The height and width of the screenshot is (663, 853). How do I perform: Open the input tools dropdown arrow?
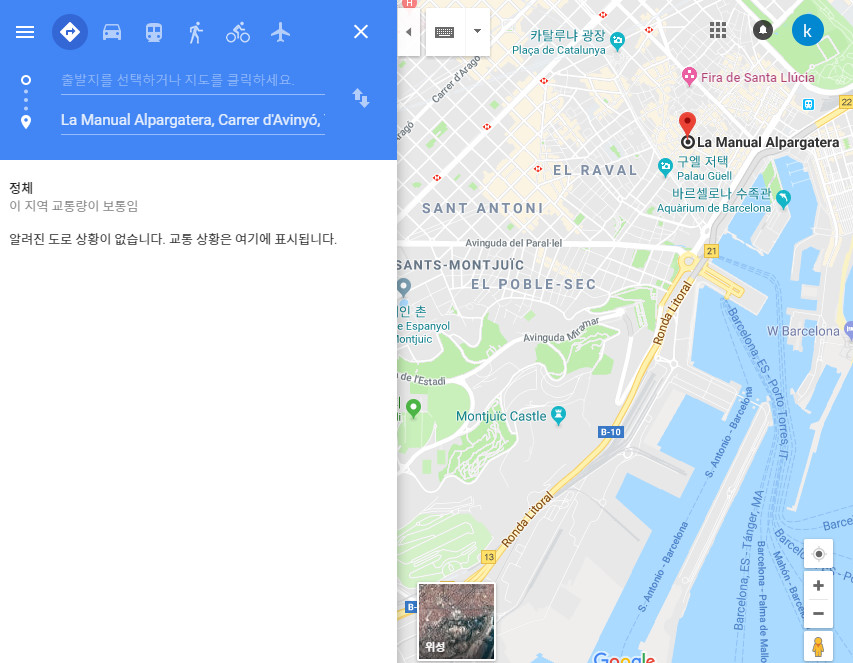tap(477, 32)
